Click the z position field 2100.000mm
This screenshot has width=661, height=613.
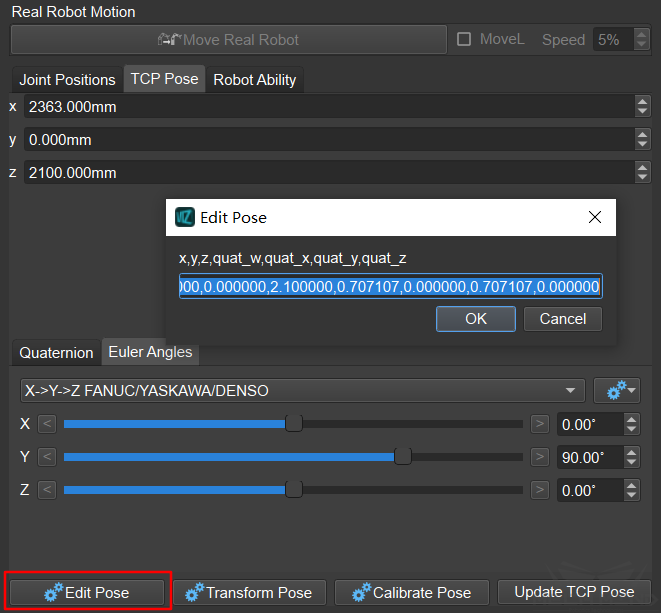tap(329, 172)
